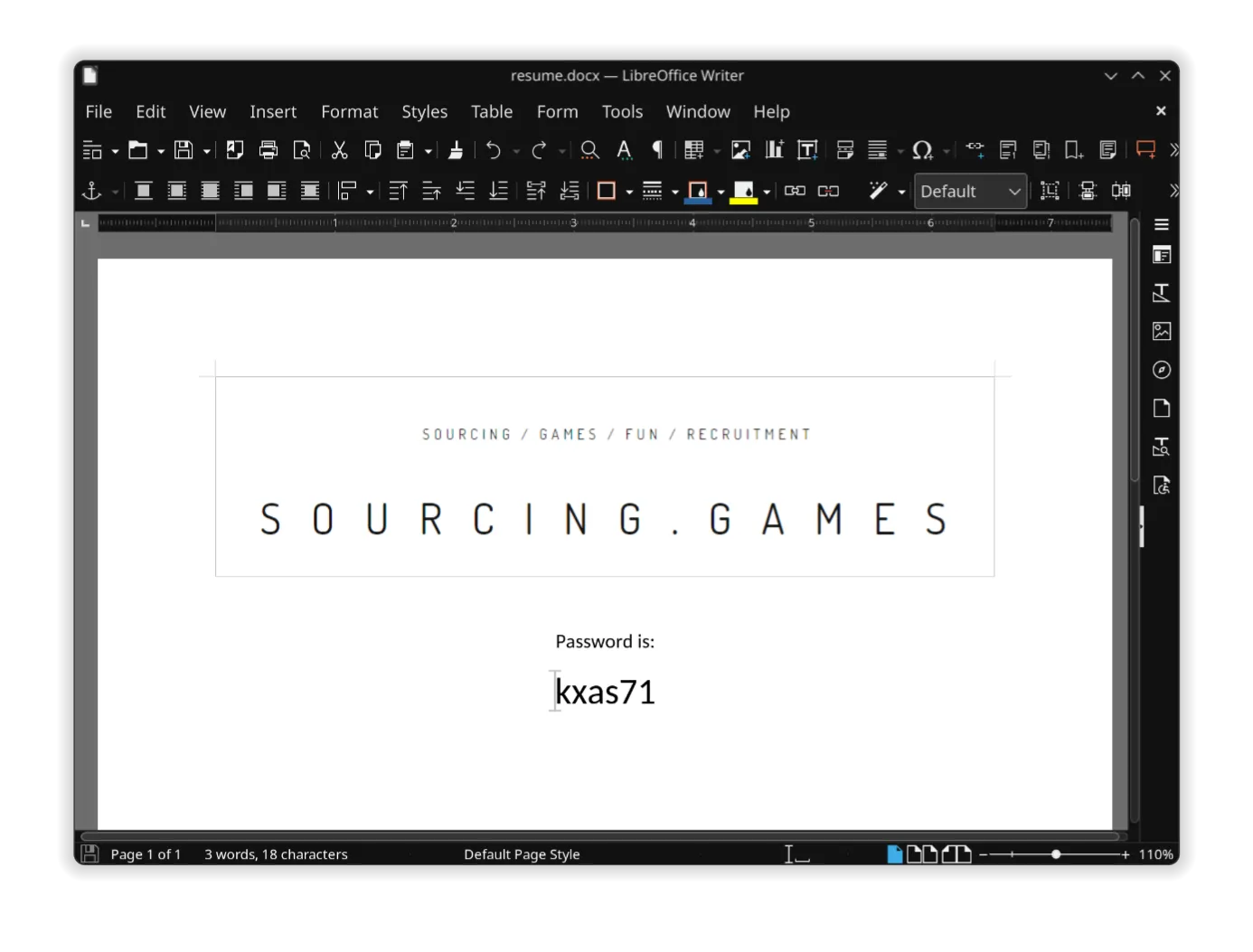Switch to book view in status bar
1253x952 pixels.
click(956, 854)
